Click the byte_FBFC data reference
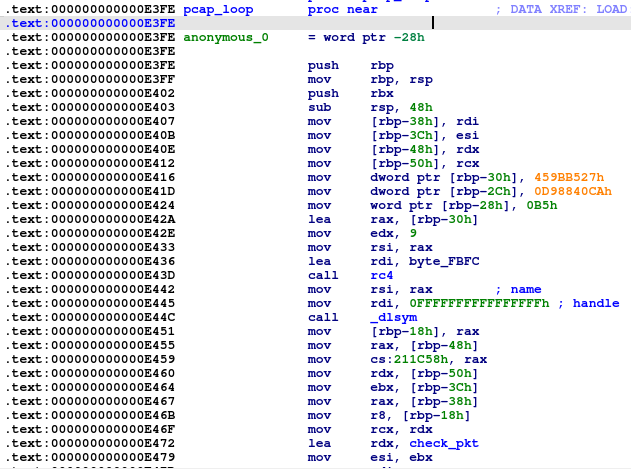Image resolution: width=631 pixels, height=469 pixels. pos(444,261)
